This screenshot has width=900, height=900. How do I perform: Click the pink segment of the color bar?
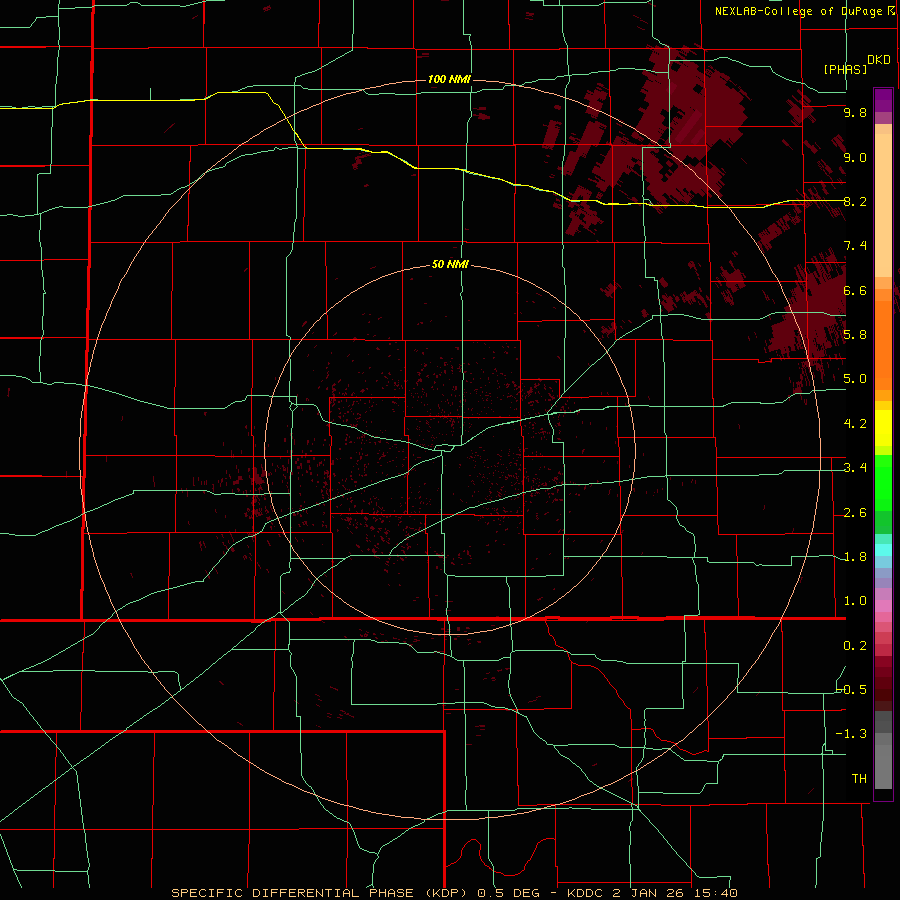(883, 606)
